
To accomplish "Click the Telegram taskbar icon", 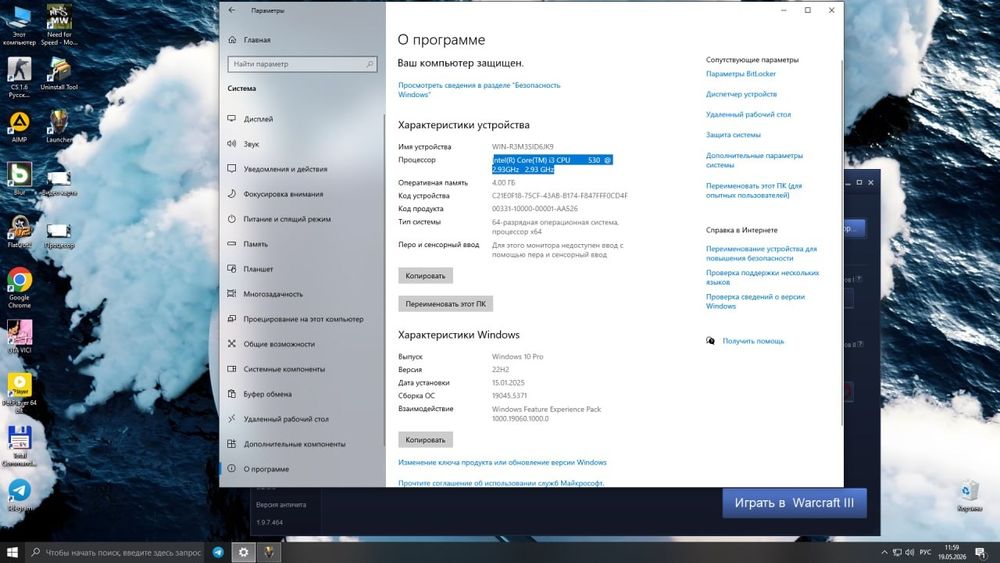I will (218, 552).
